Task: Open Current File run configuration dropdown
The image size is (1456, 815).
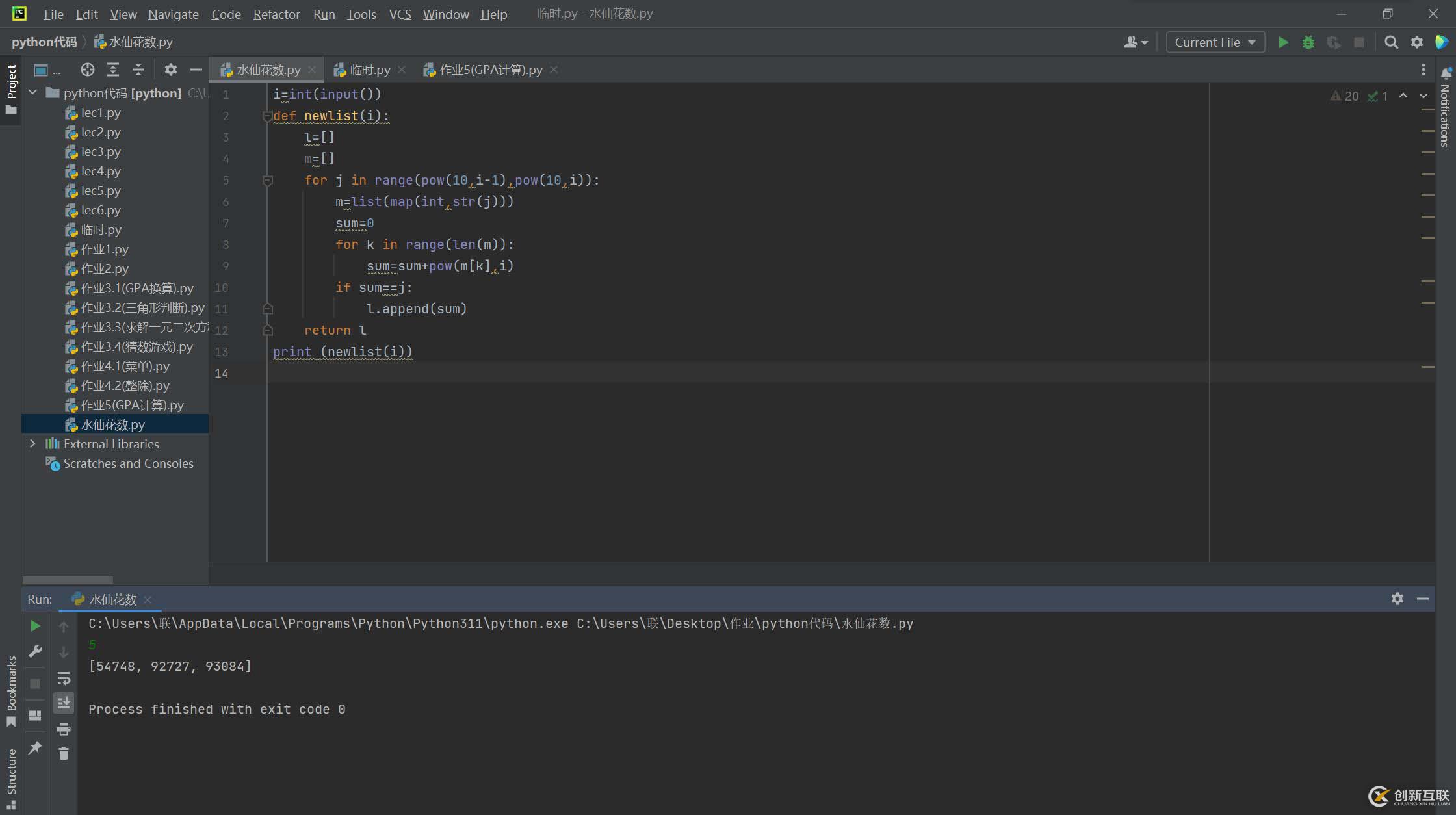Action: tap(1215, 42)
